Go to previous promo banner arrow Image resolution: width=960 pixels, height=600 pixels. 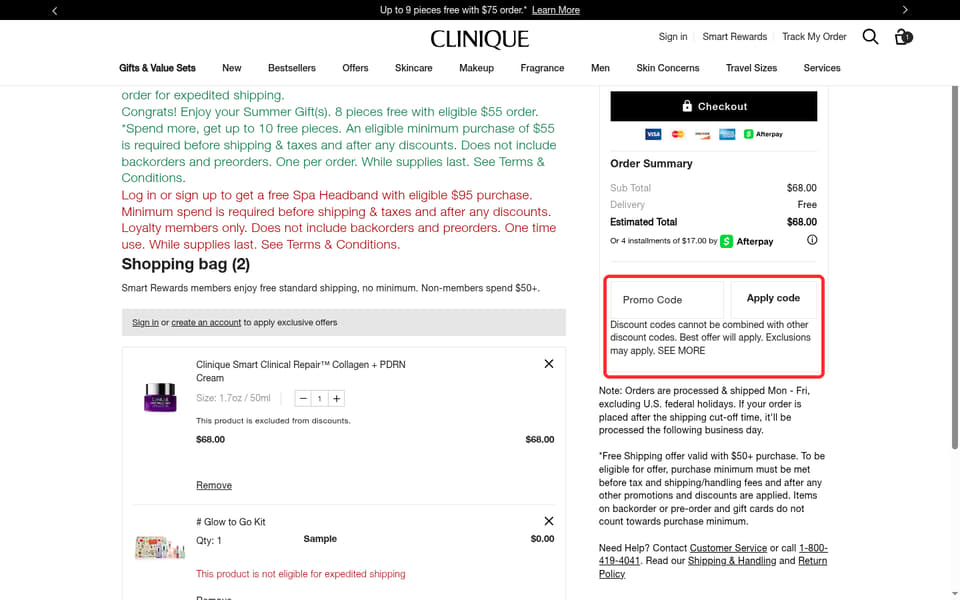tap(54, 10)
